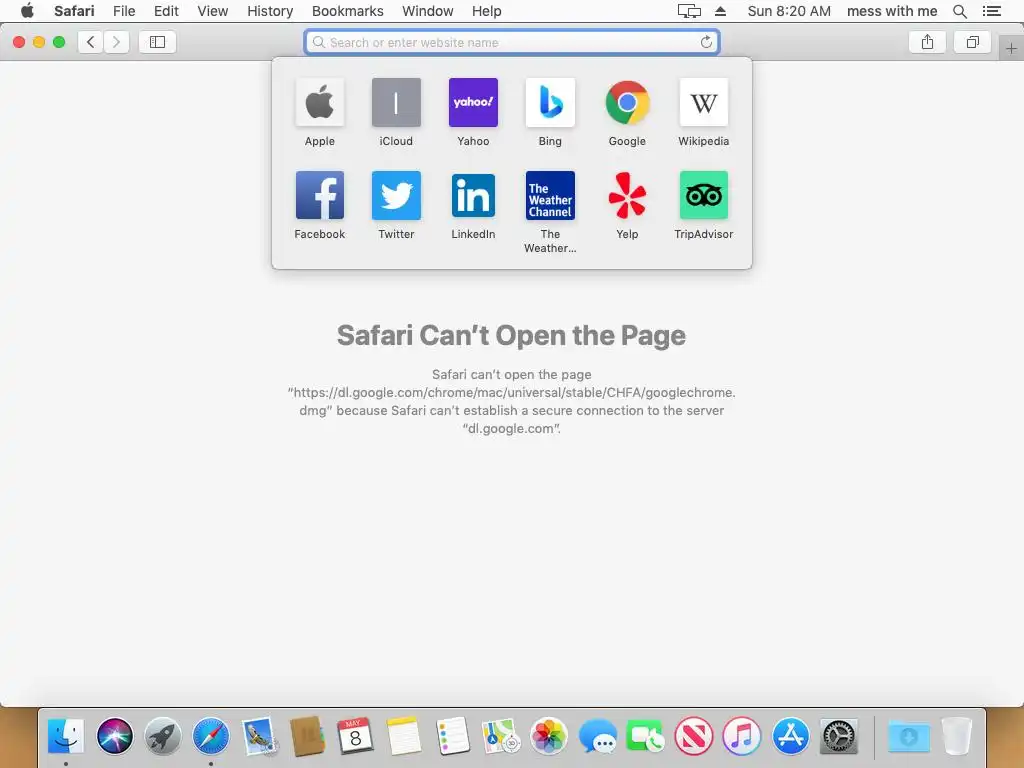This screenshot has width=1024, height=768.
Task: Open the Edit menu
Action: tap(166, 11)
